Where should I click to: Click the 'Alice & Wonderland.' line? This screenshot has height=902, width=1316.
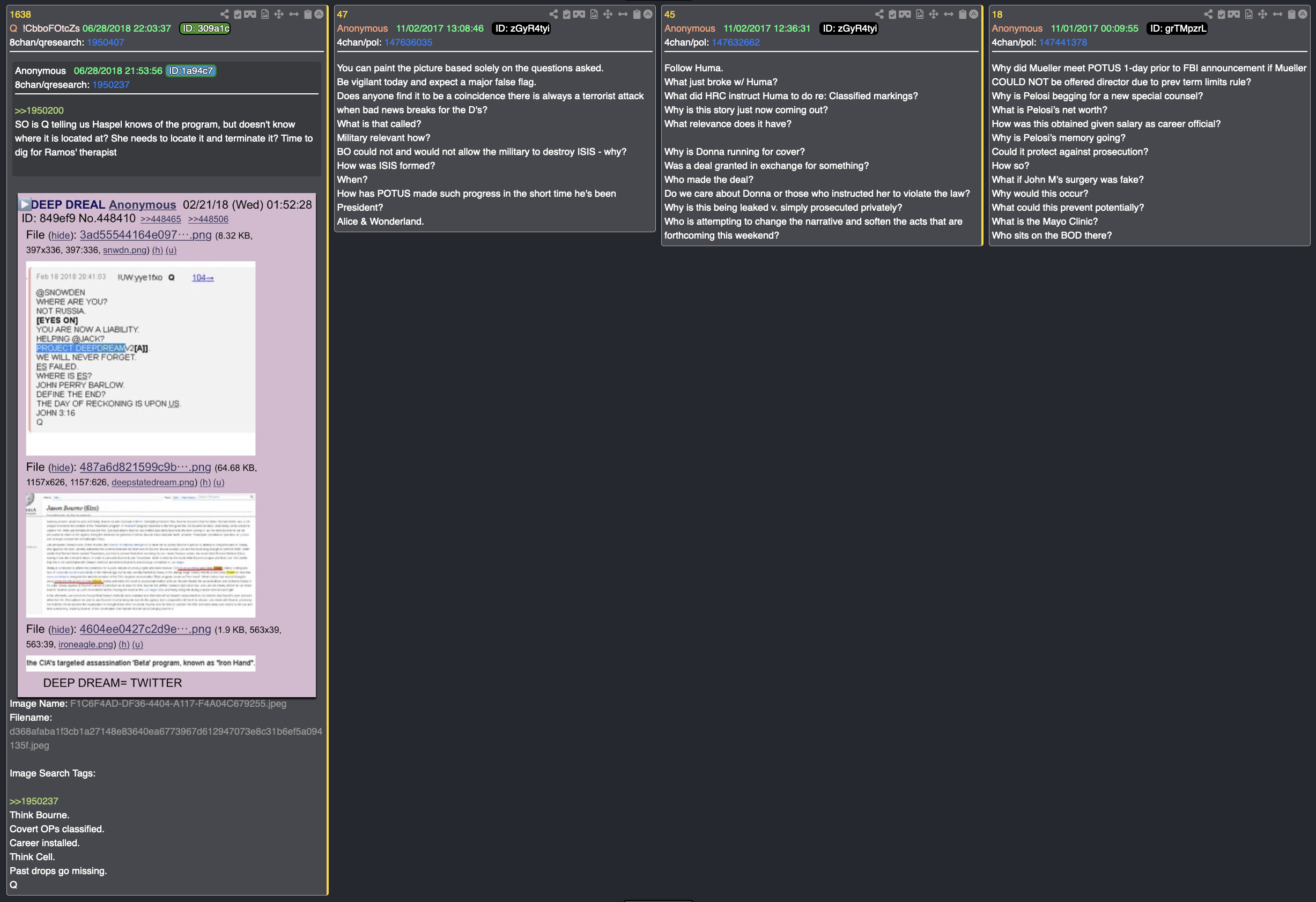tap(381, 221)
